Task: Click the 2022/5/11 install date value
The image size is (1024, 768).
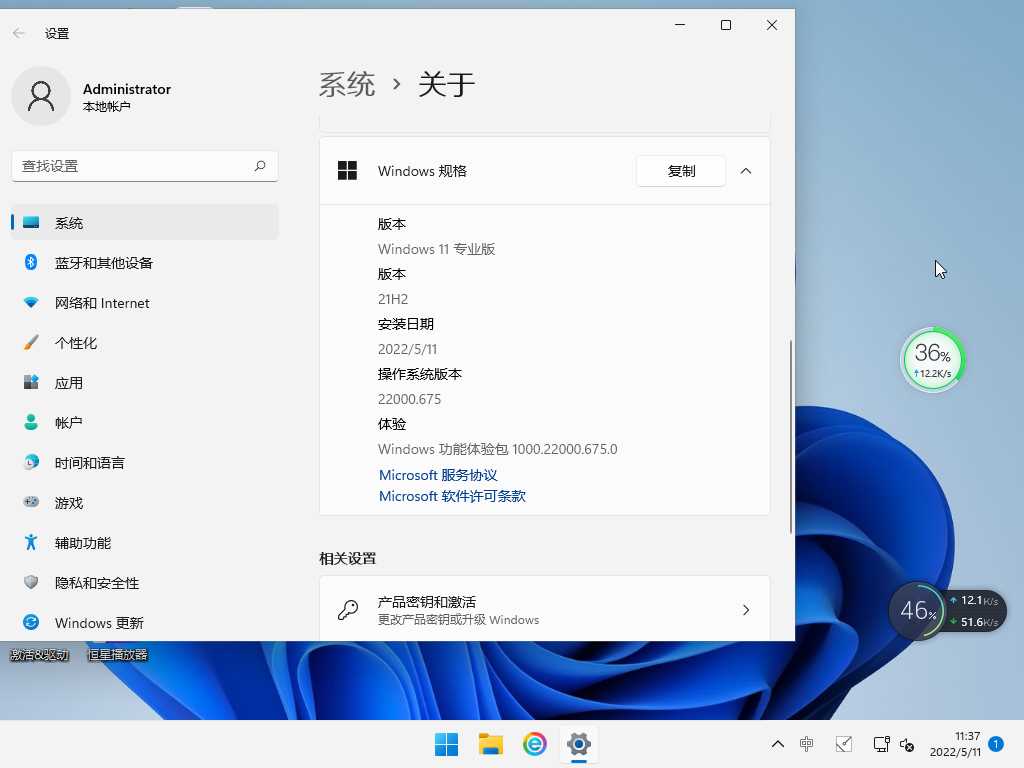Action: coord(408,349)
